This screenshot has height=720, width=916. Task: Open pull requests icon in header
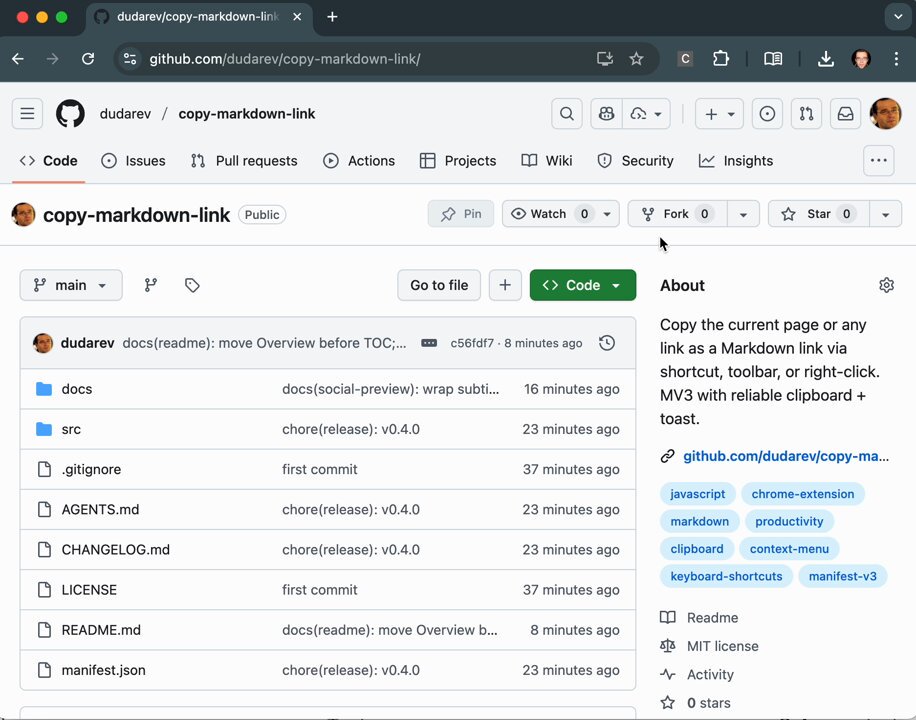[806, 113]
